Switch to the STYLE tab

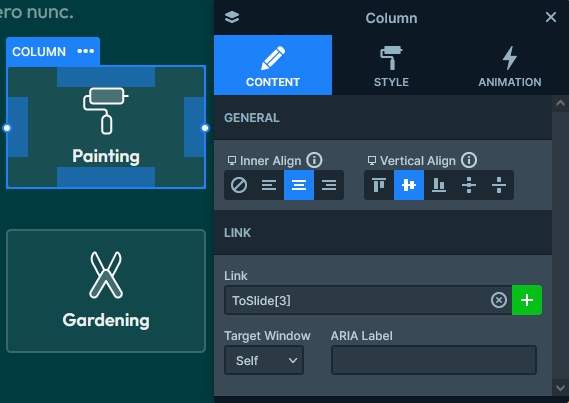click(x=391, y=65)
